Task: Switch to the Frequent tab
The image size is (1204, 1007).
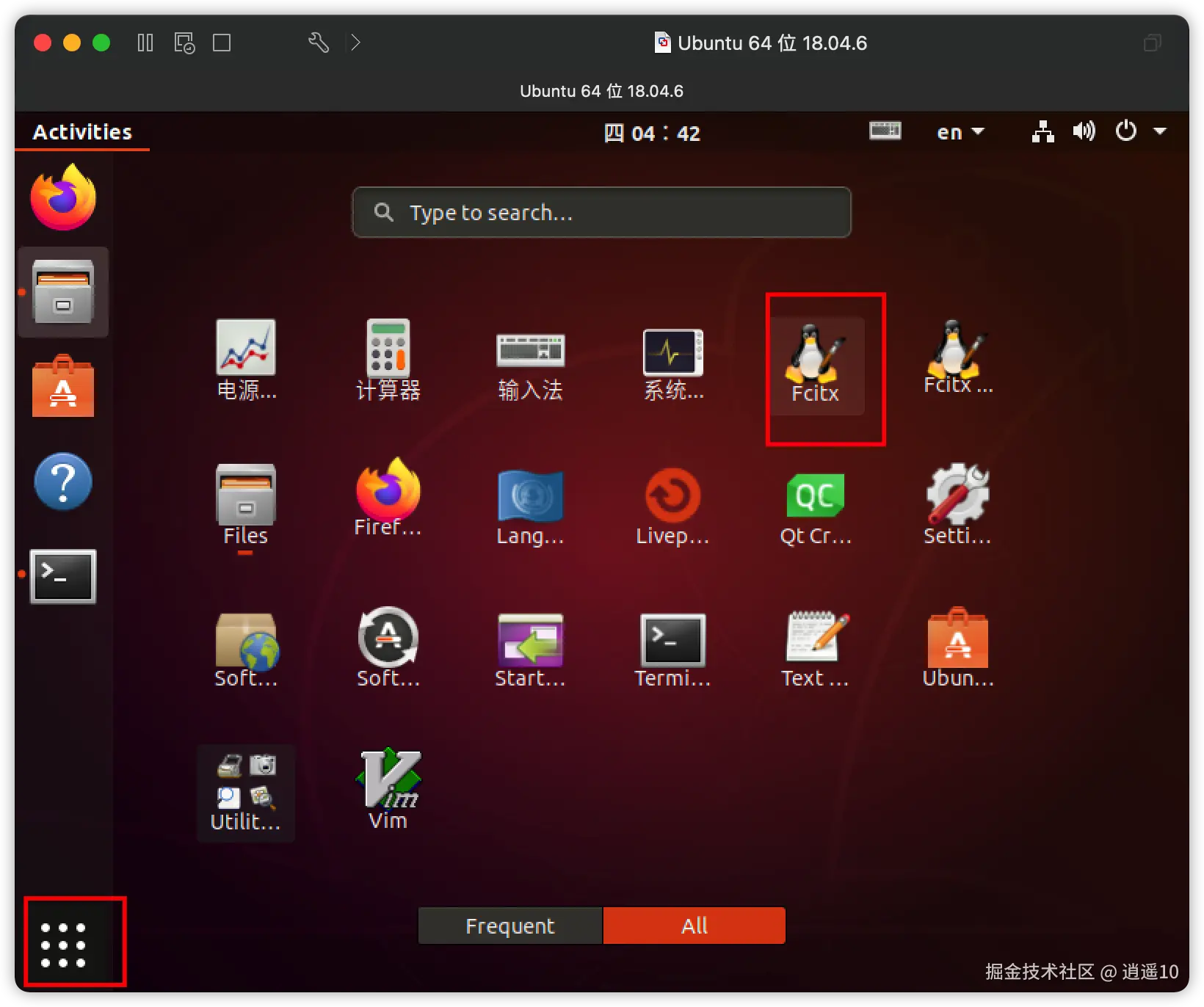Action: 510,926
